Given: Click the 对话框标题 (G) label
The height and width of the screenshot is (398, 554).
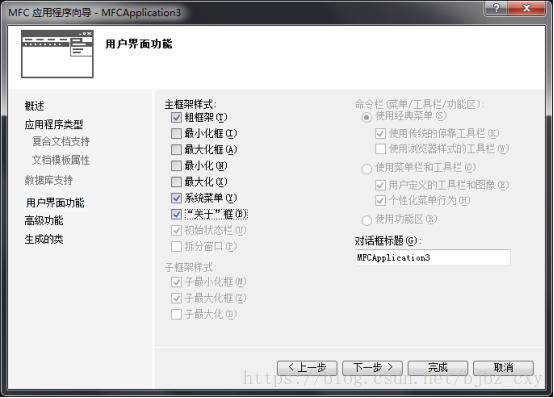Looking at the screenshot, I should coord(388,241).
